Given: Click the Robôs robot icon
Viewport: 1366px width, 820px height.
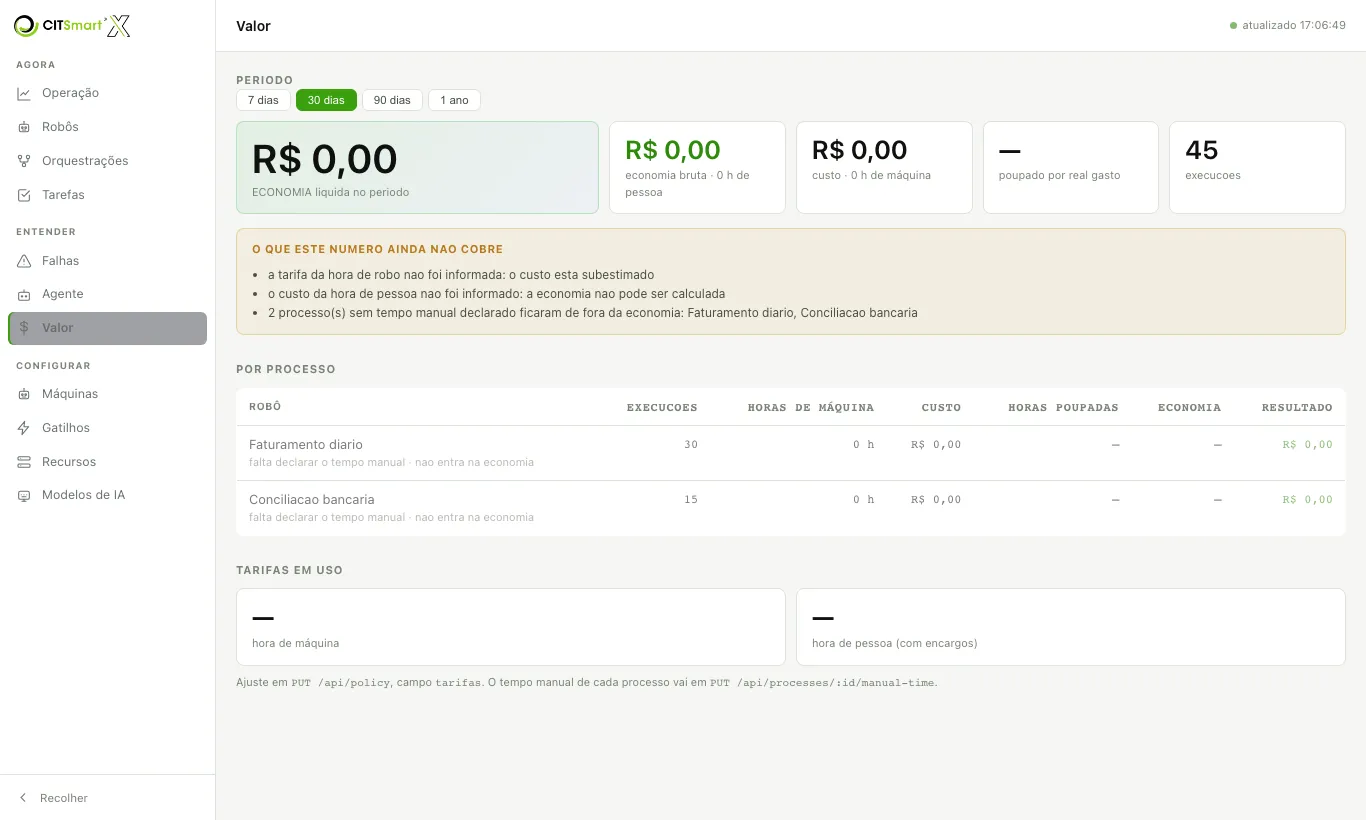Looking at the screenshot, I should (24, 127).
